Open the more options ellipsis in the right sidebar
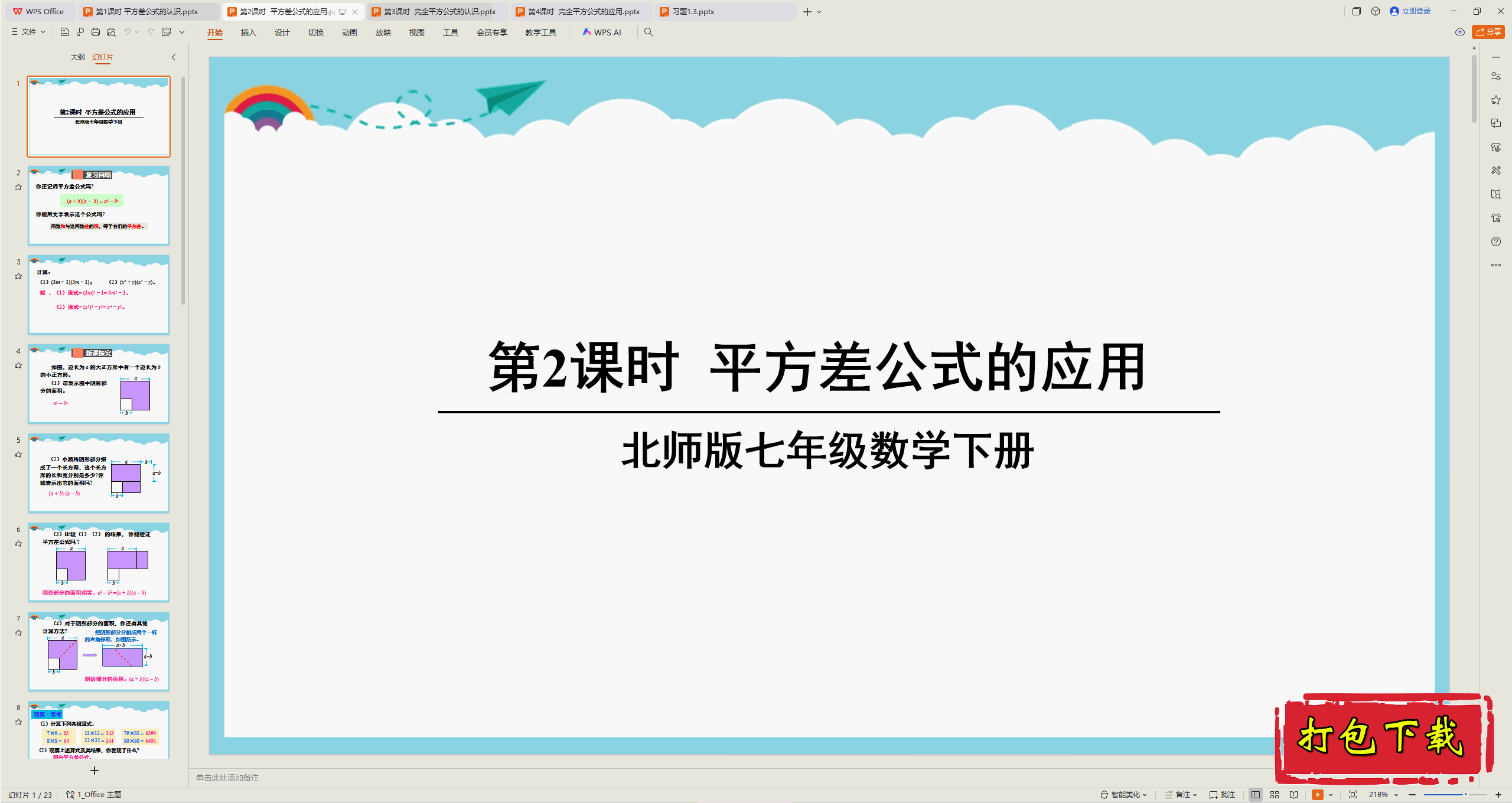 [x=1495, y=265]
